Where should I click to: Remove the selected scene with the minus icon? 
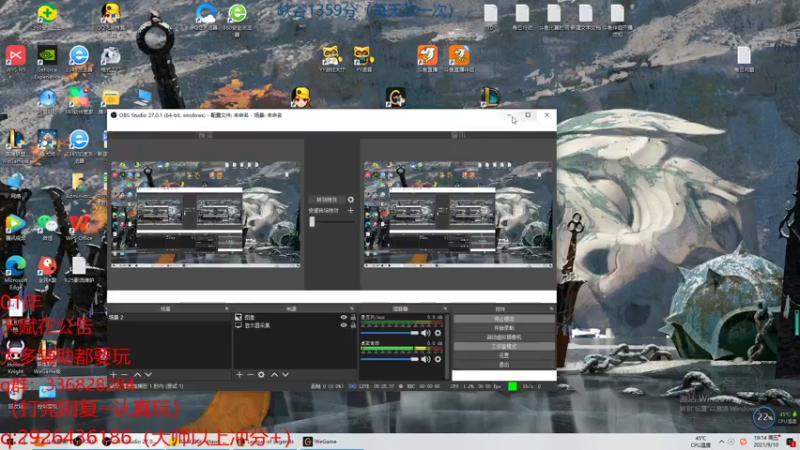point(124,374)
